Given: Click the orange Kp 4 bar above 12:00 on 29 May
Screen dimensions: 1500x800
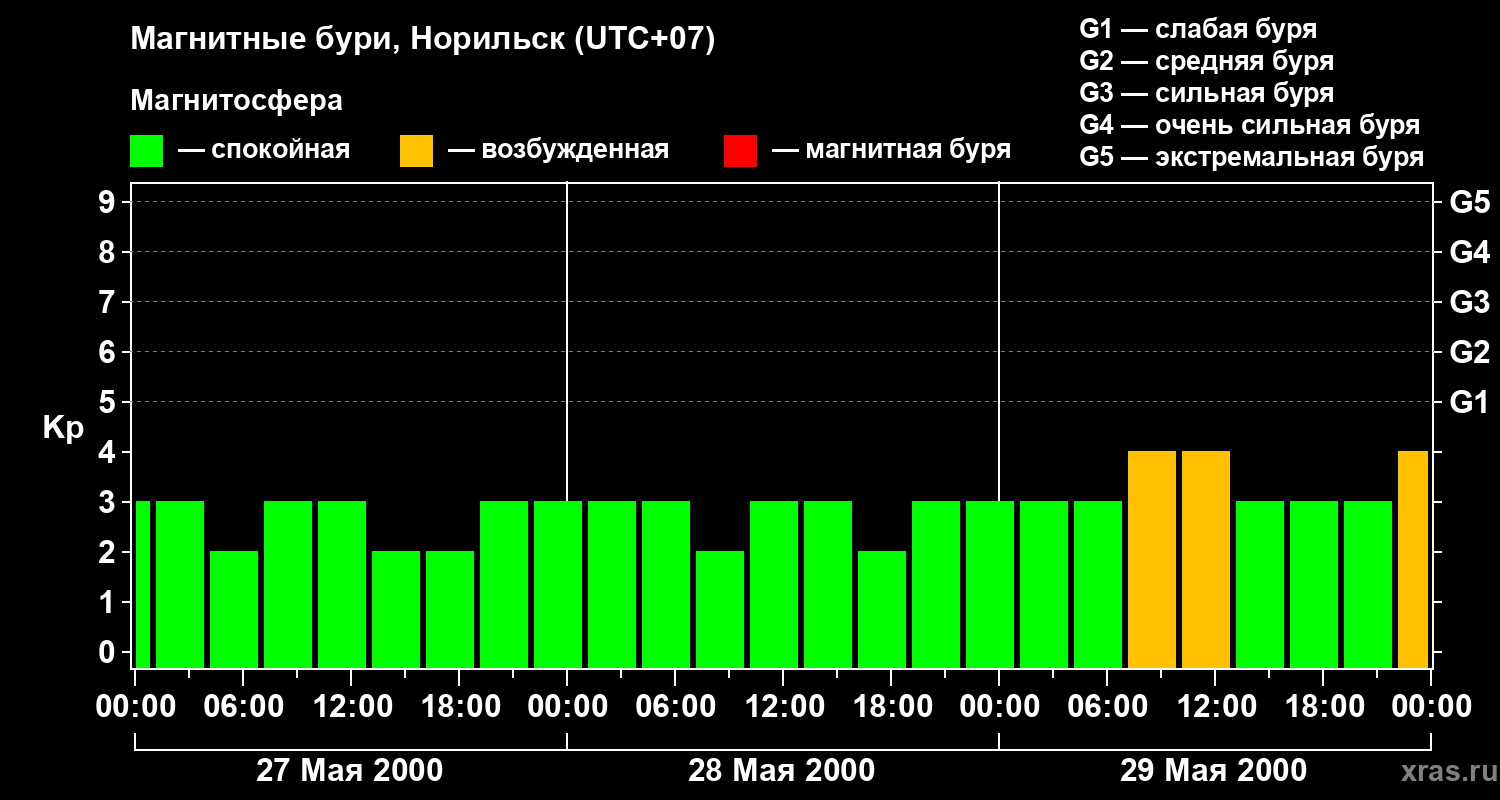Looking at the screenshot, I should (1206, 559).
